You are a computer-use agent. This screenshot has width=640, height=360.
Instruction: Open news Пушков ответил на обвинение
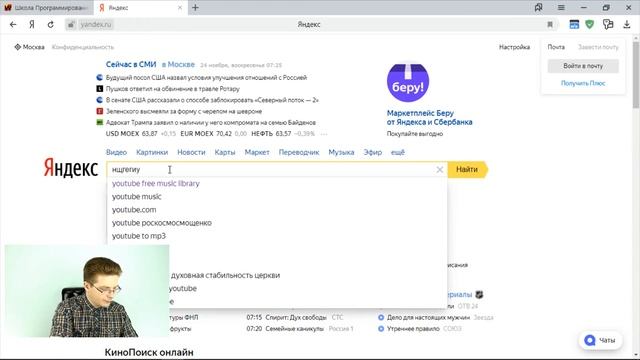pos(173,89)
